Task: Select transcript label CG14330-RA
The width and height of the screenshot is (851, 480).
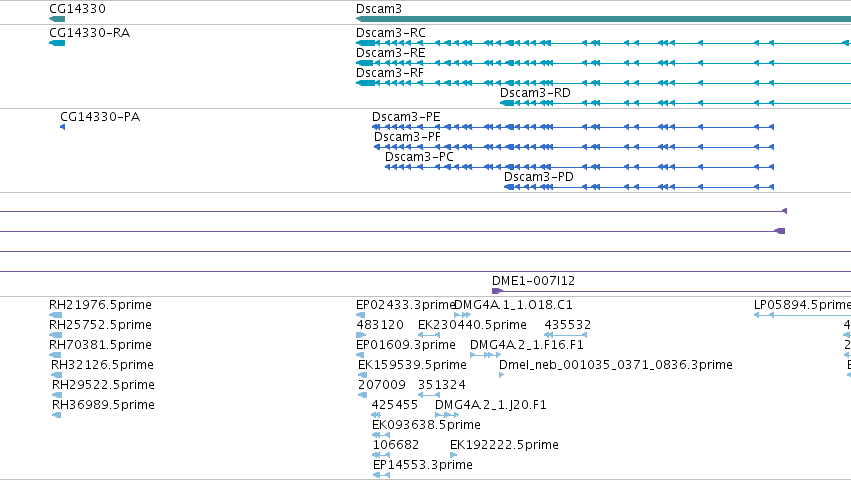Action: pyautogui.click(x=90, y=33)
